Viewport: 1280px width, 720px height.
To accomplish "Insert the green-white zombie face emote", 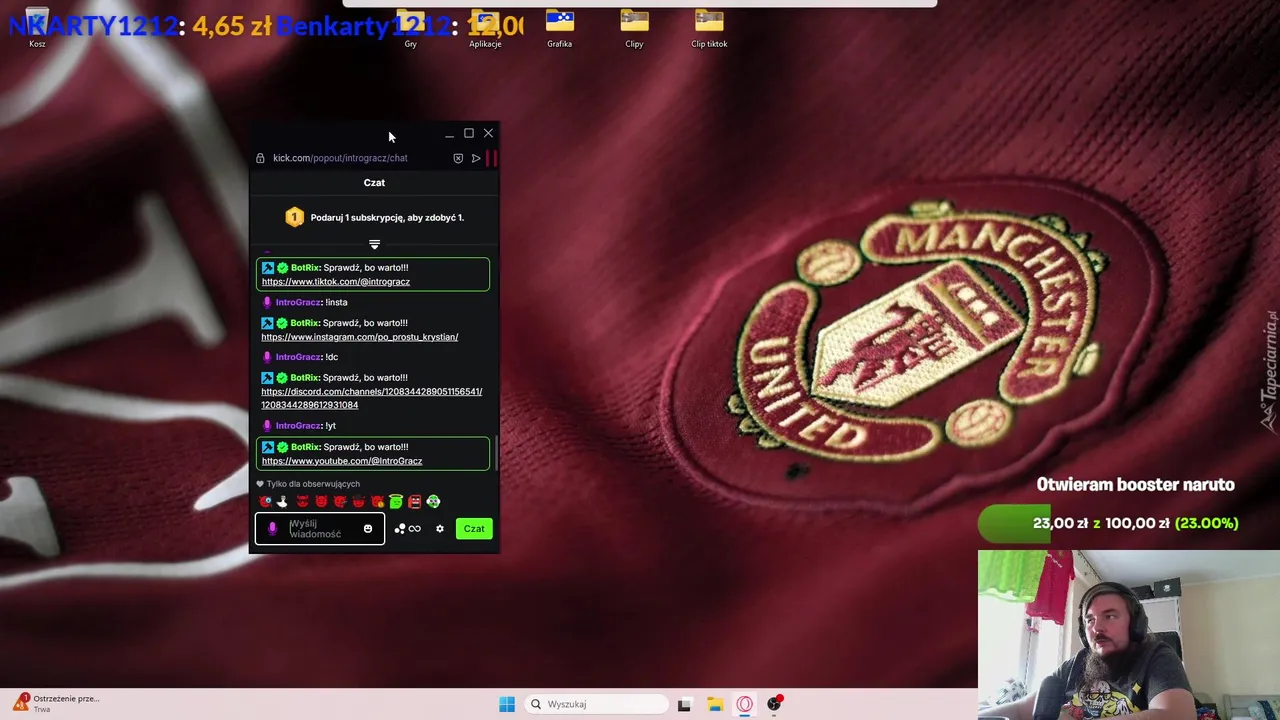I will coord(433,501).
